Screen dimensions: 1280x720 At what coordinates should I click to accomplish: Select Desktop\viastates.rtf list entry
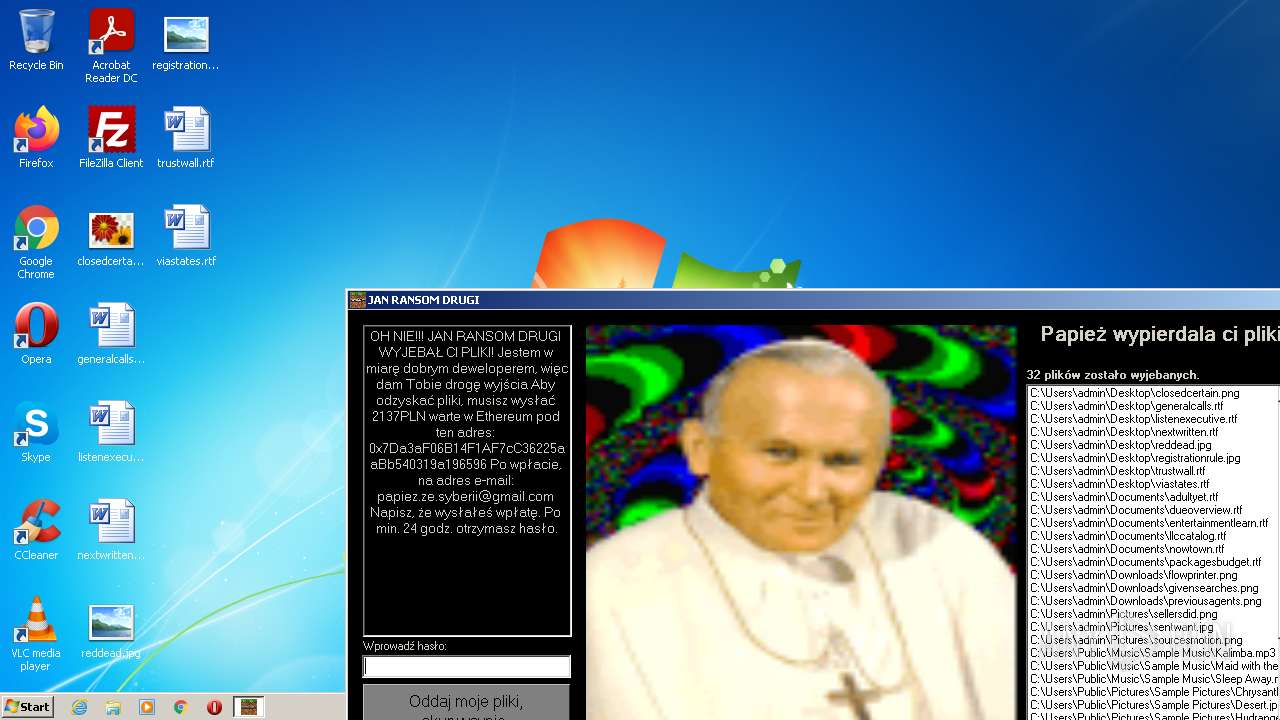(1119, 484)
